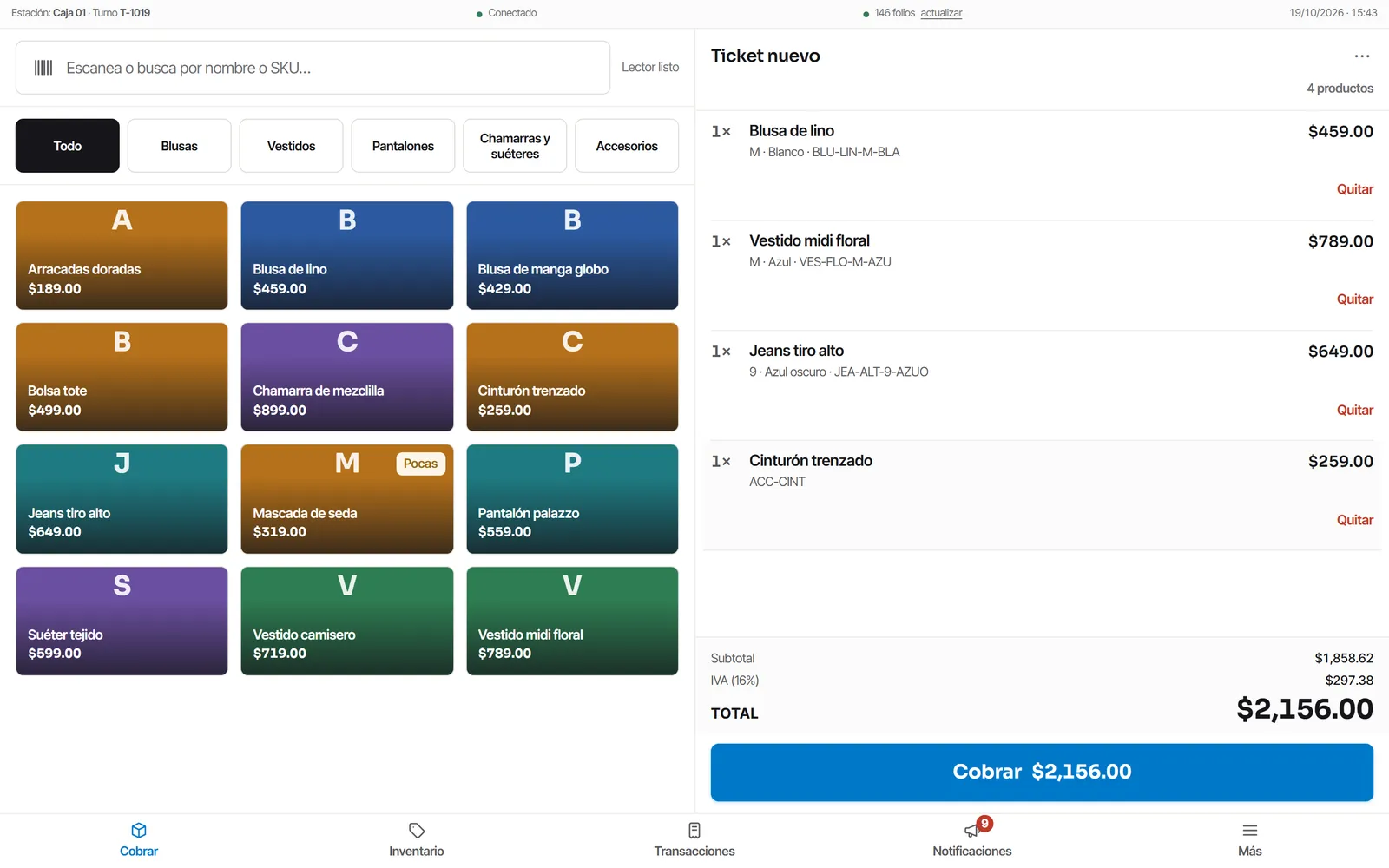Filter products by Vestidos
Image resolution: width=1389 pixels, height=868 pixels.
coord(292,146)
